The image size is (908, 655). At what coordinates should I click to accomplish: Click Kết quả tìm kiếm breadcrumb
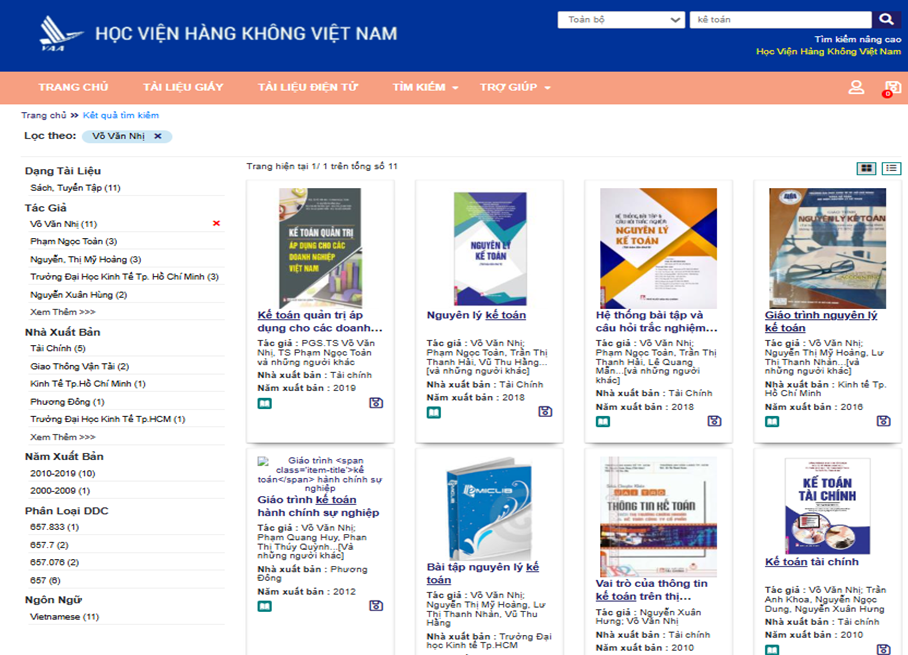(x=120, y=115)
